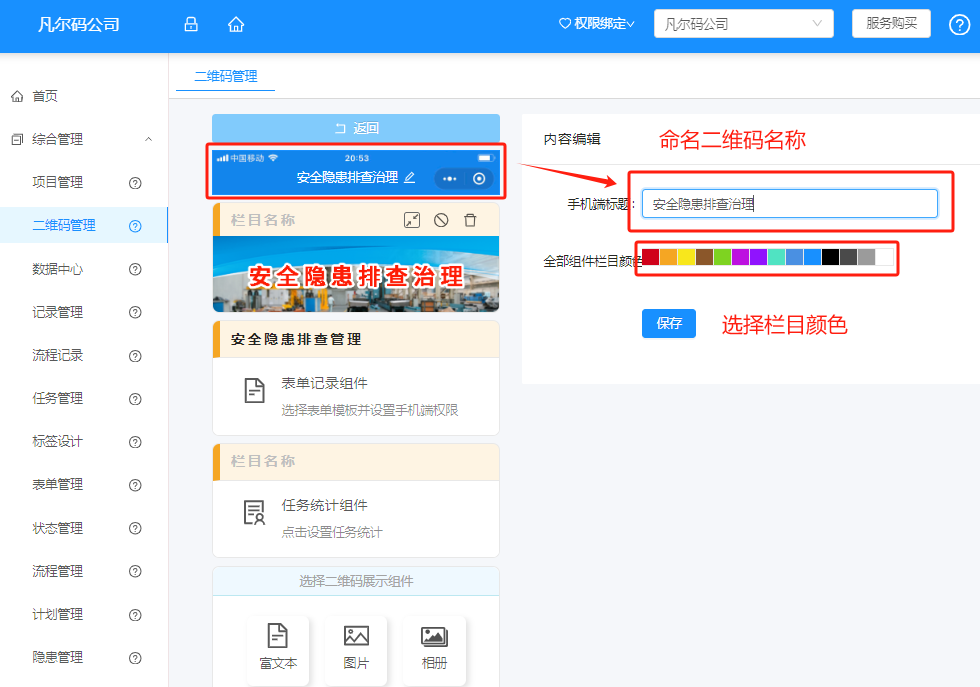
Task: Click the lock icon in top bar
Action: click(190, 23)
